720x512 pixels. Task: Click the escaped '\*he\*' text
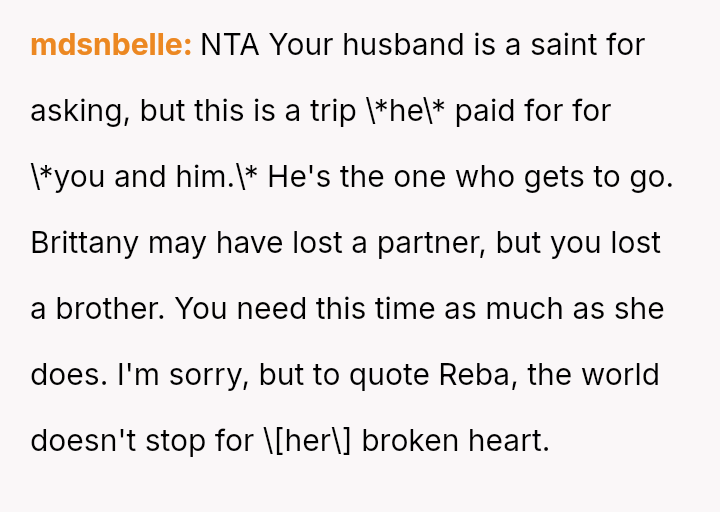(x=406, y=111)
